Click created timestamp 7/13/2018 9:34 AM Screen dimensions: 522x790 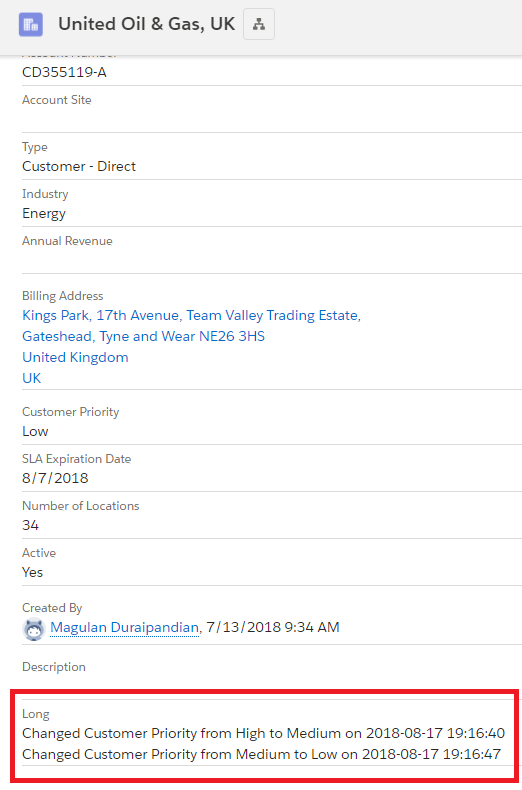(x=273, y=627)
